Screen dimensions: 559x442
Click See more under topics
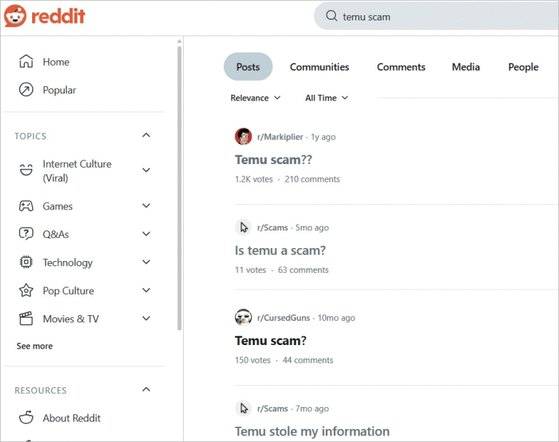(x=35, y=346)
